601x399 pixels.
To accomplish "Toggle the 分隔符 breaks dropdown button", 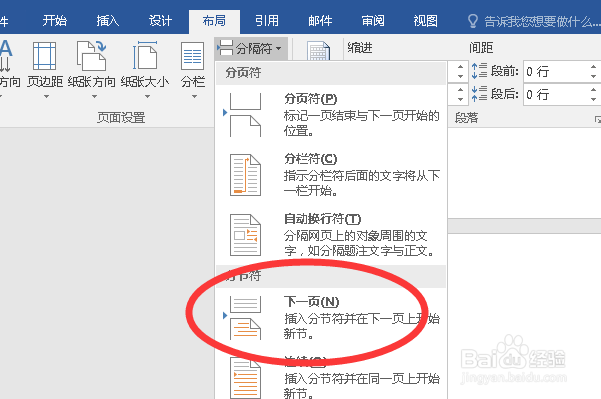I will (x=251, y=49).
